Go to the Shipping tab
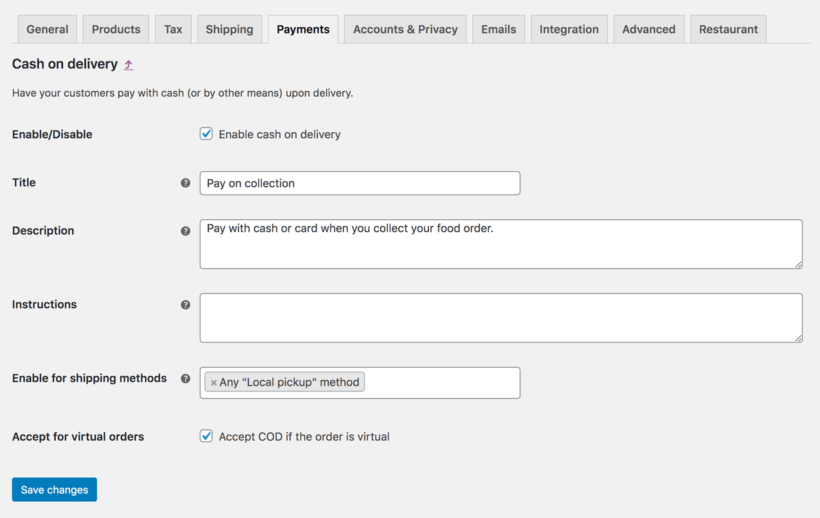The width and height of the screenshot is (820, 518). pos(230,29)
